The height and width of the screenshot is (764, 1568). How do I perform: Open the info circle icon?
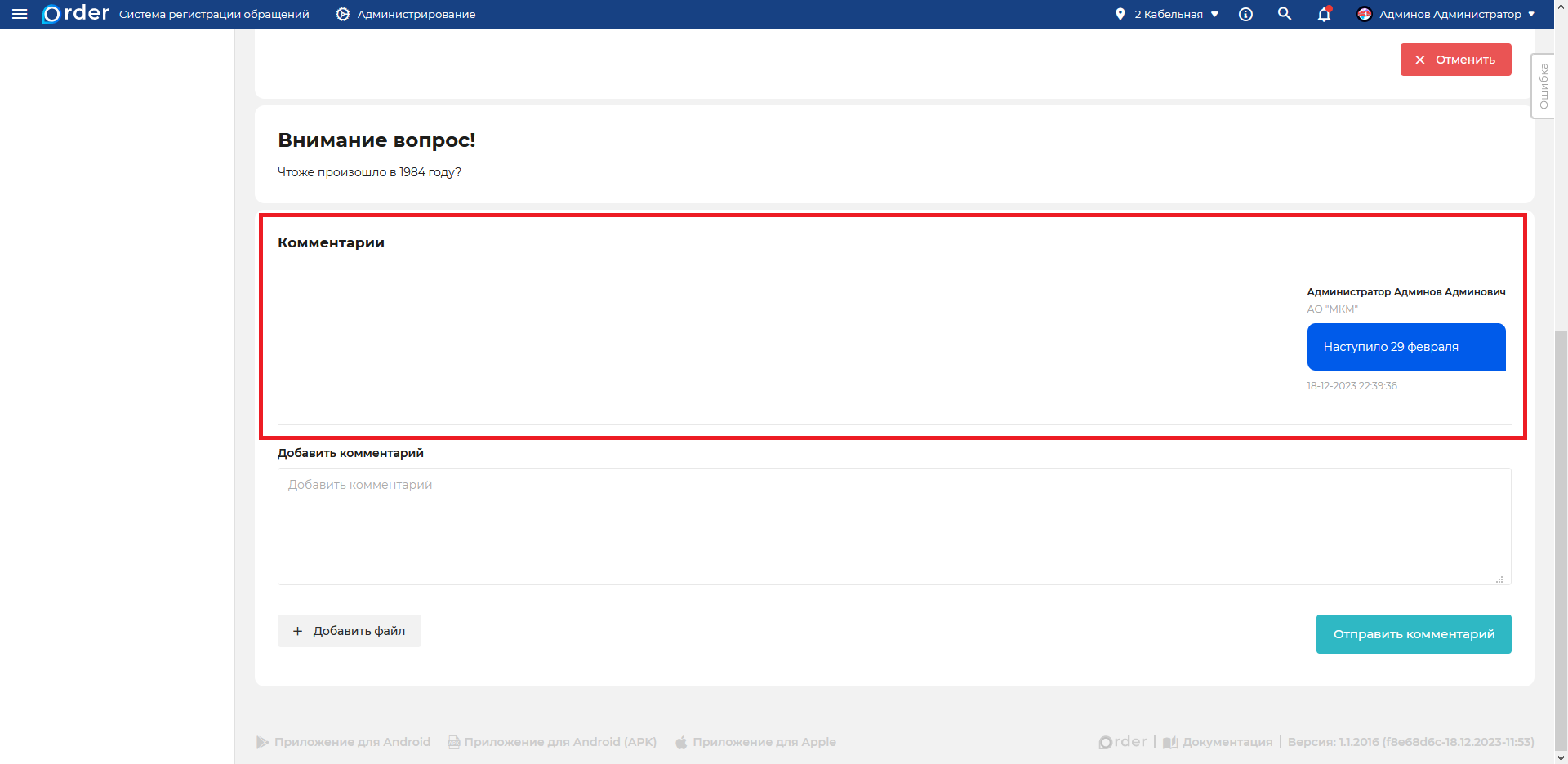click(x=1245, y=14)
